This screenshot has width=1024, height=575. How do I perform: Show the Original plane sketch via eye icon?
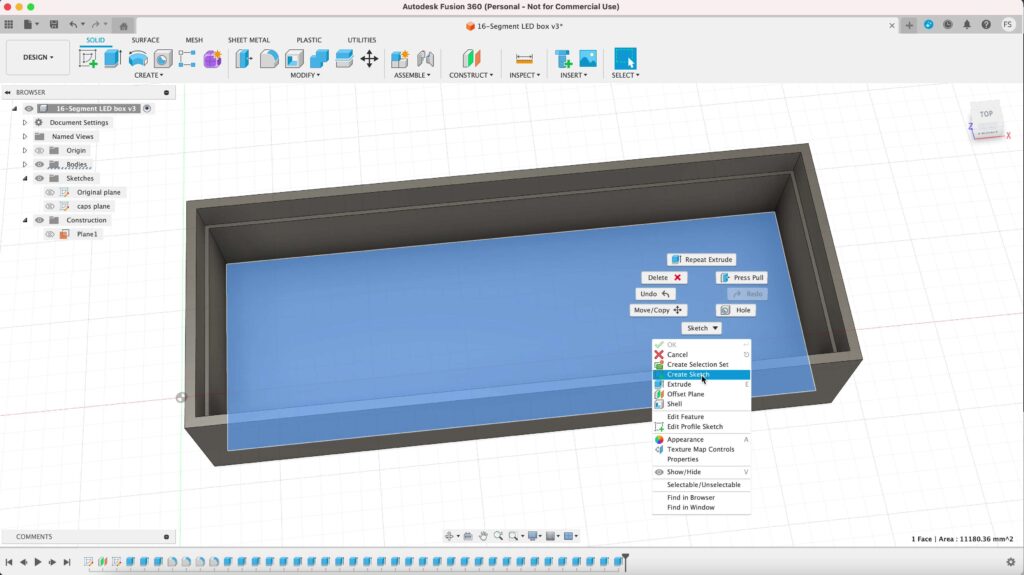50,192
